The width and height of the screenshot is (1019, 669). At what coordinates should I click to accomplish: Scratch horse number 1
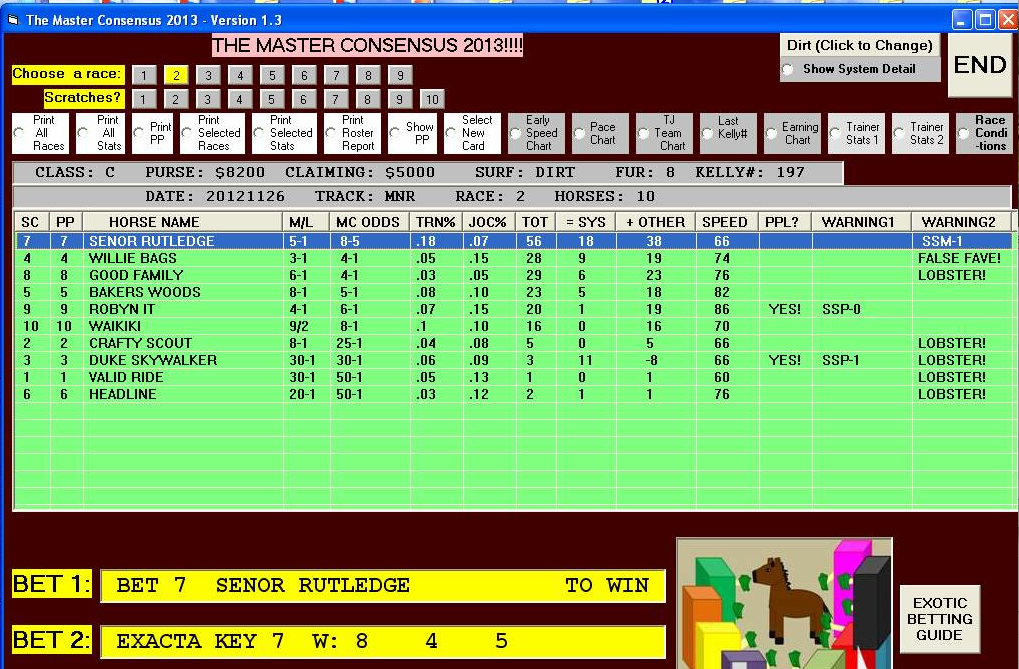[144, 99]
